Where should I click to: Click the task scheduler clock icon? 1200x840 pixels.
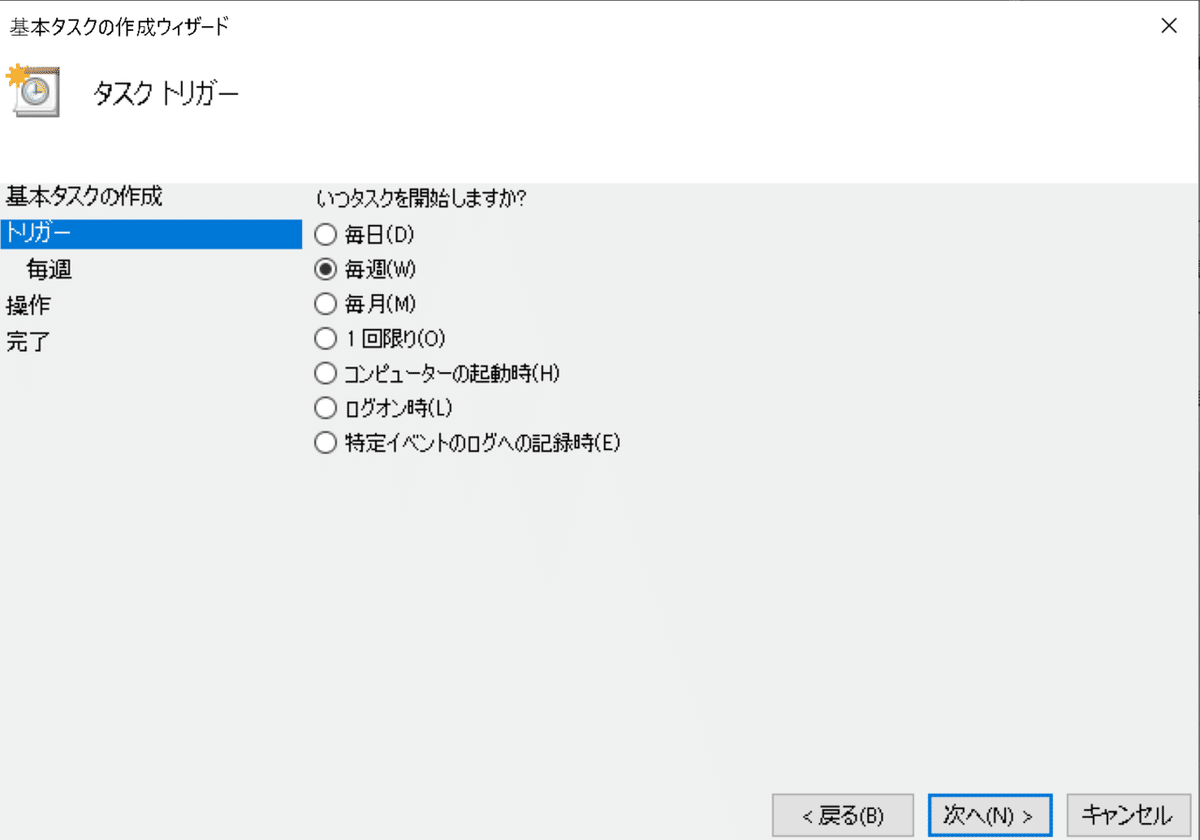click(x=33, y=90)
